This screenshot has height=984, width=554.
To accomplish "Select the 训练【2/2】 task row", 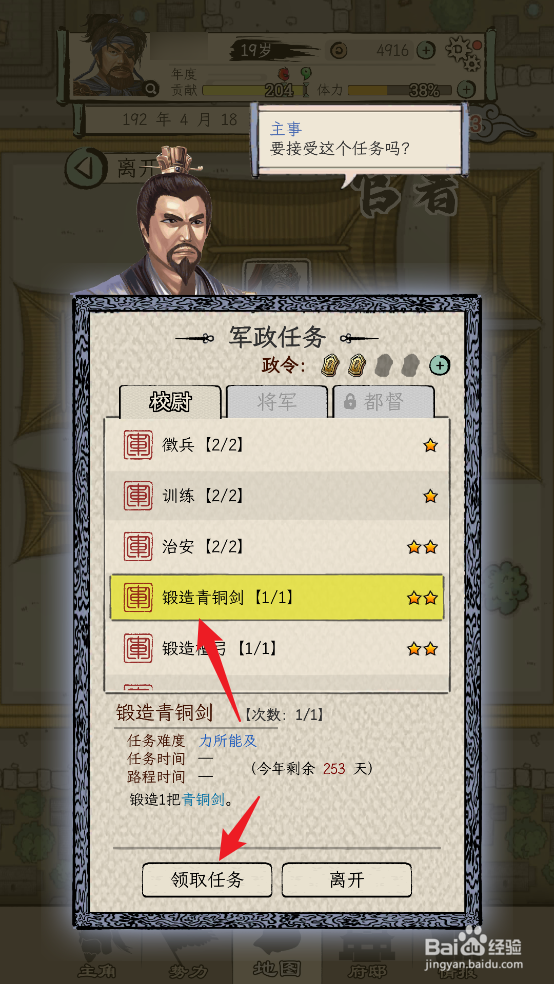I will point(277,496).
